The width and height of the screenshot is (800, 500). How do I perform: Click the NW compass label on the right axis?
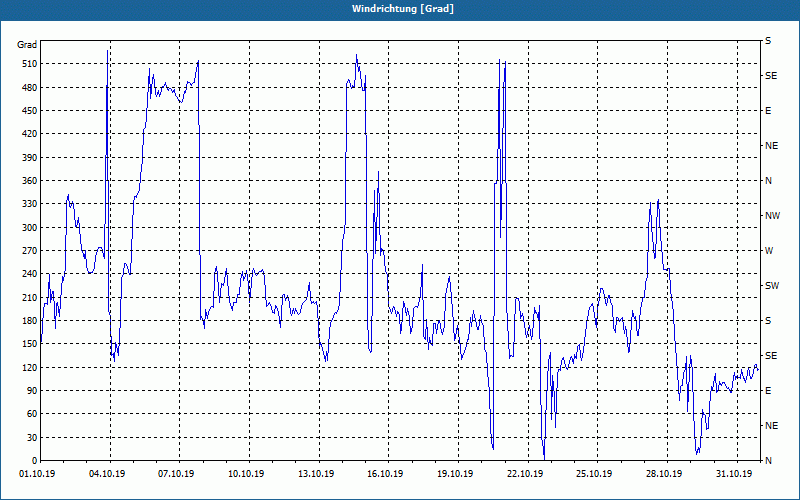click(x=772, y=216)
